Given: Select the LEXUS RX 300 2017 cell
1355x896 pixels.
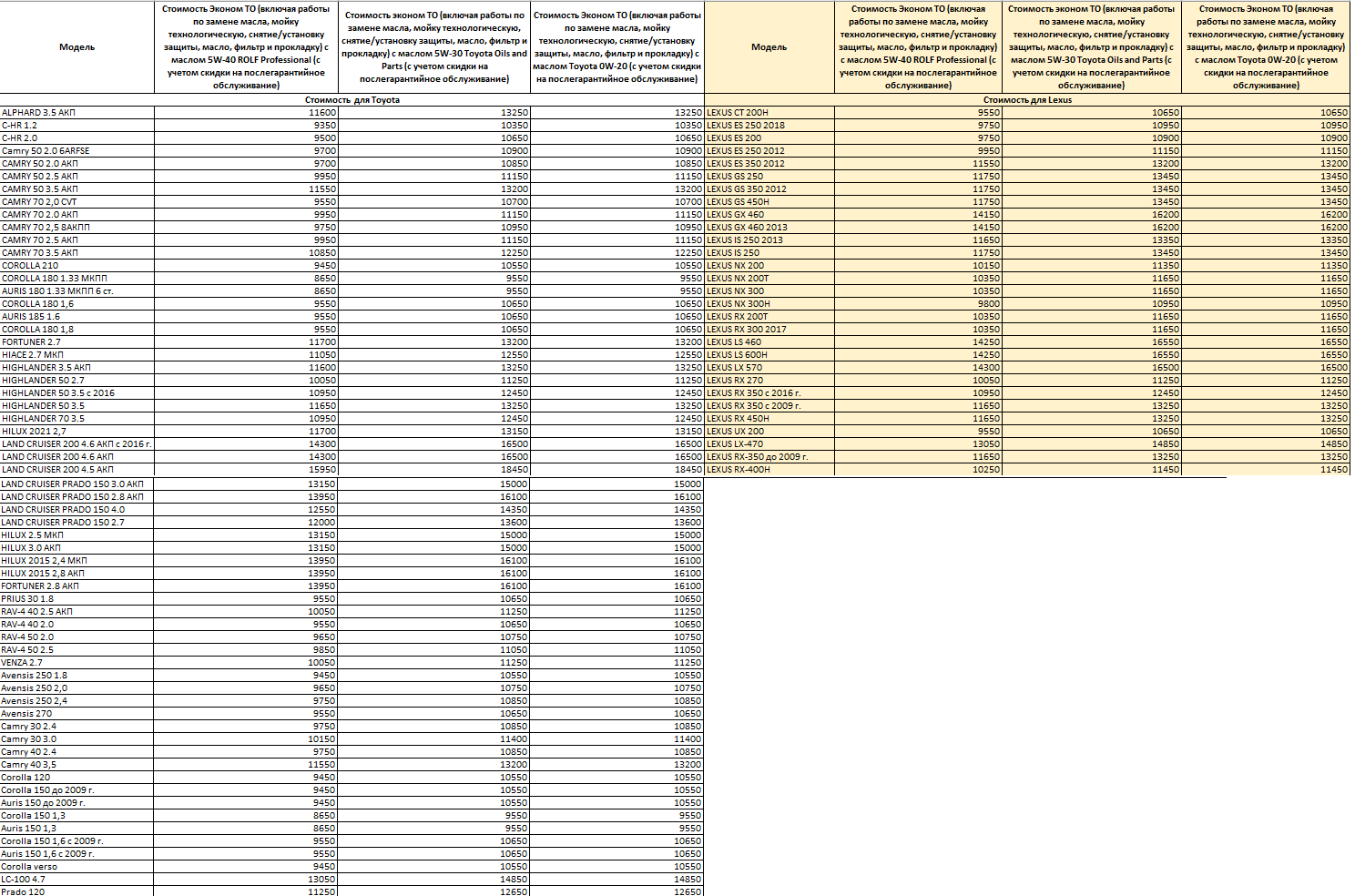Looking at the screenshot, I should (769, 330).
